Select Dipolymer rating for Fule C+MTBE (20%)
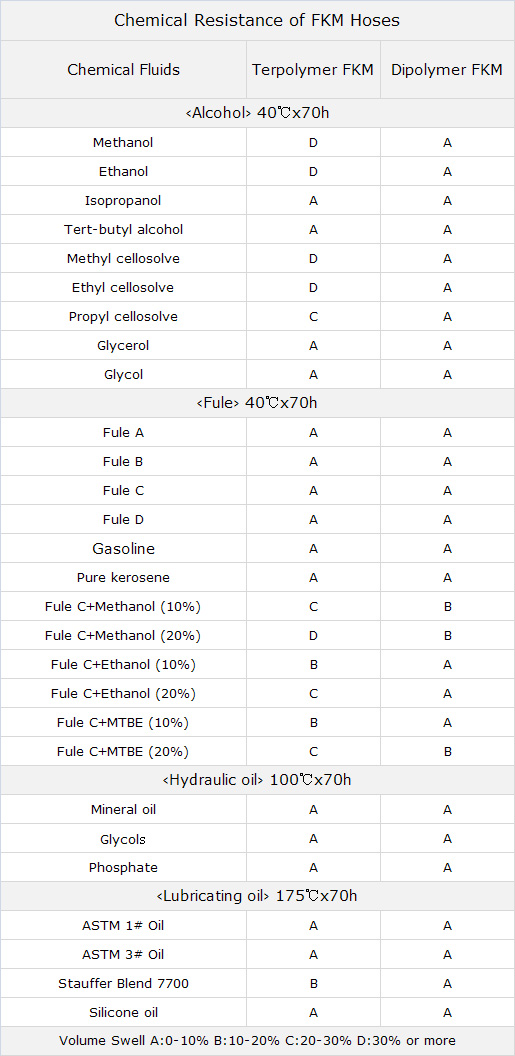Screen dimensions: 515x1056 click(447, 752)
